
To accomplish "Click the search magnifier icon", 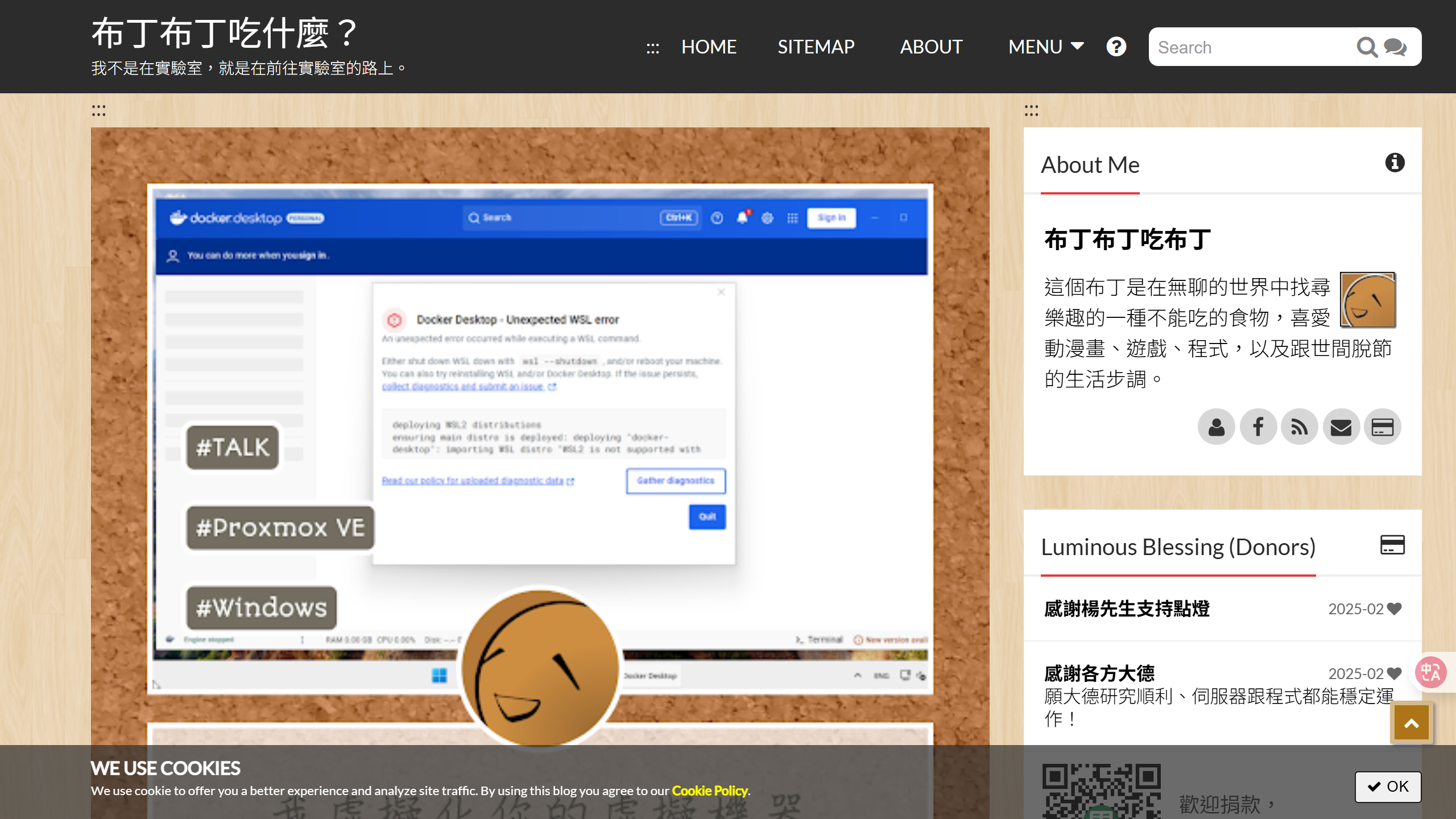I will coord(1366,47).
